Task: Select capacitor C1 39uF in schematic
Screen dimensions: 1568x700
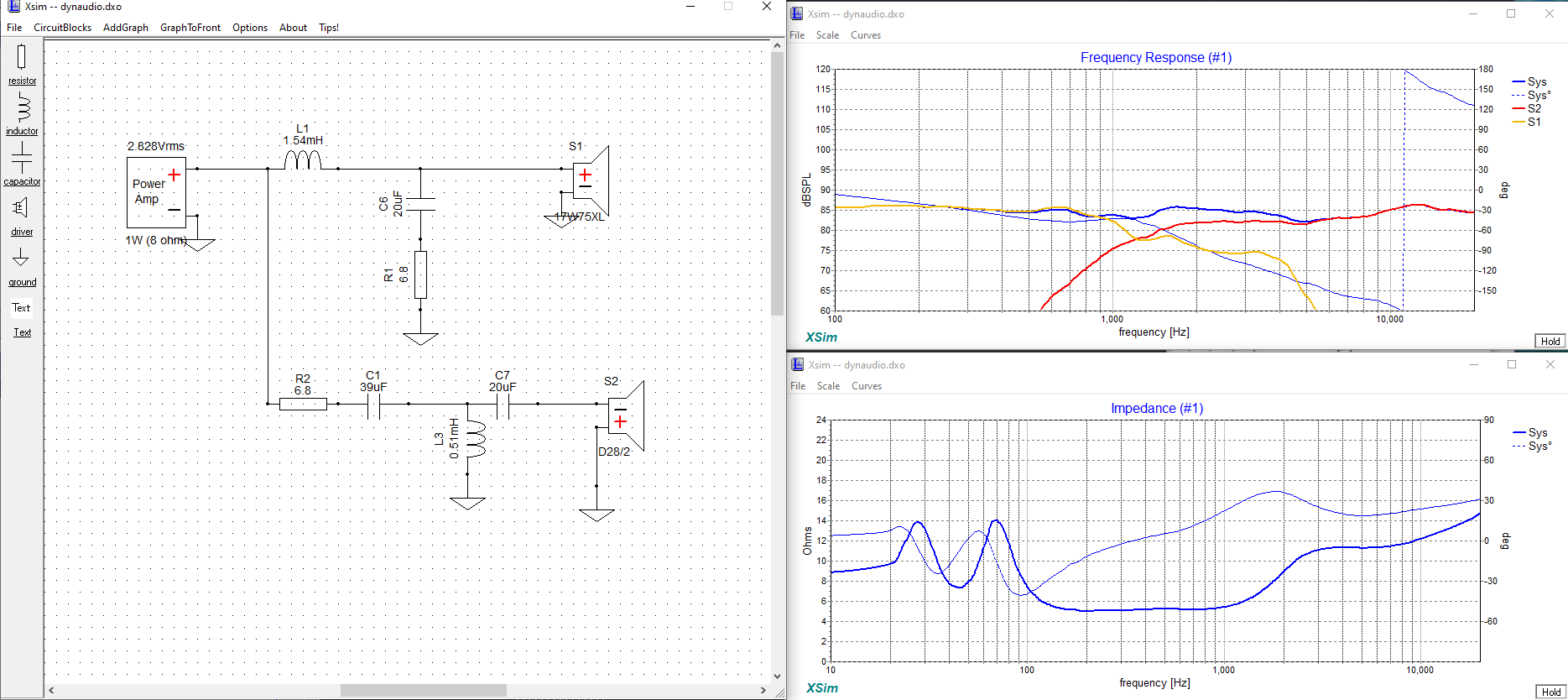Action: [373, 405]
